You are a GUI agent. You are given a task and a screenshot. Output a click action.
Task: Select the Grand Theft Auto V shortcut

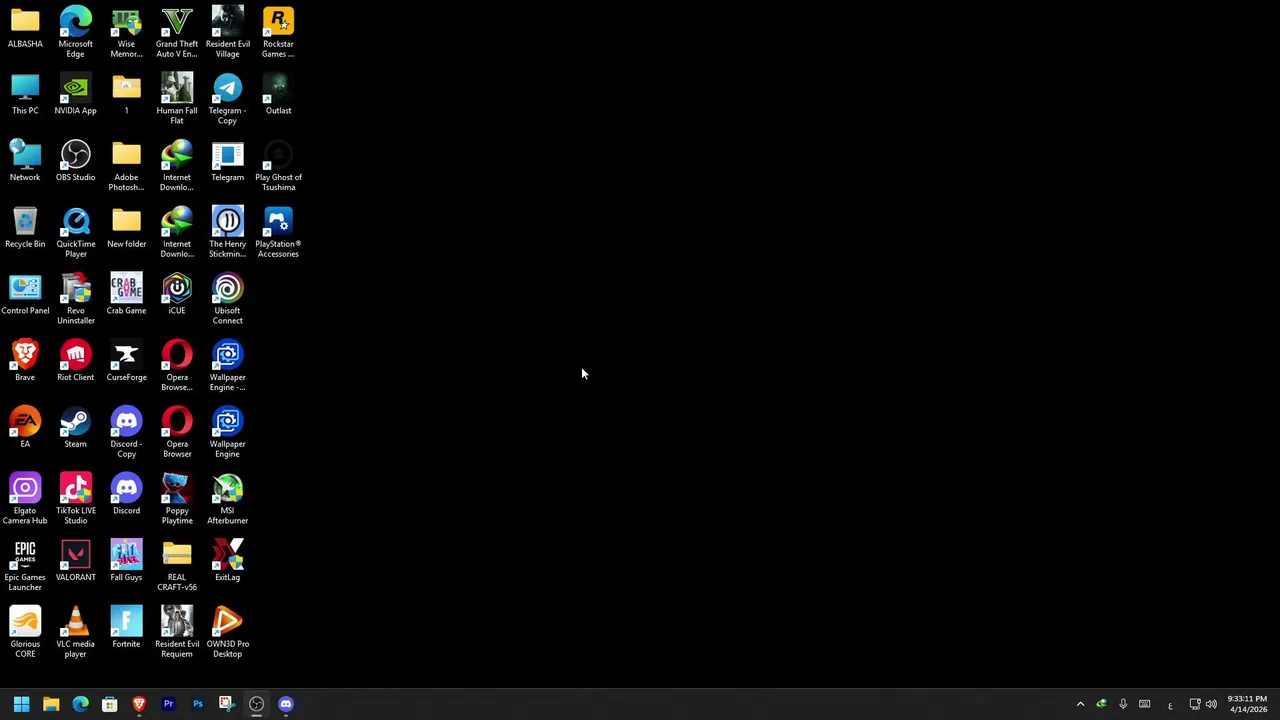pos(177,32)
